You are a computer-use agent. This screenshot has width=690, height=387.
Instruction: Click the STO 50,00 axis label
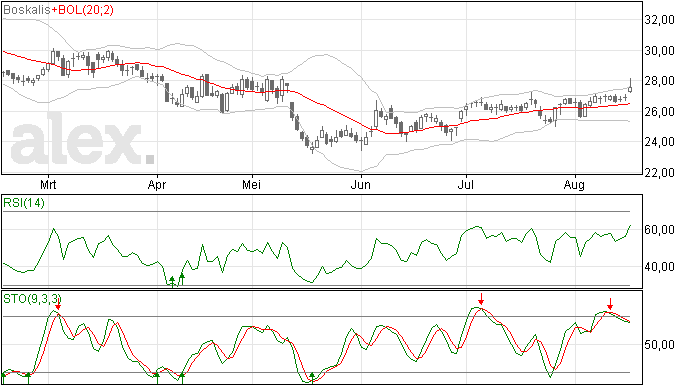tap(659, 345)
